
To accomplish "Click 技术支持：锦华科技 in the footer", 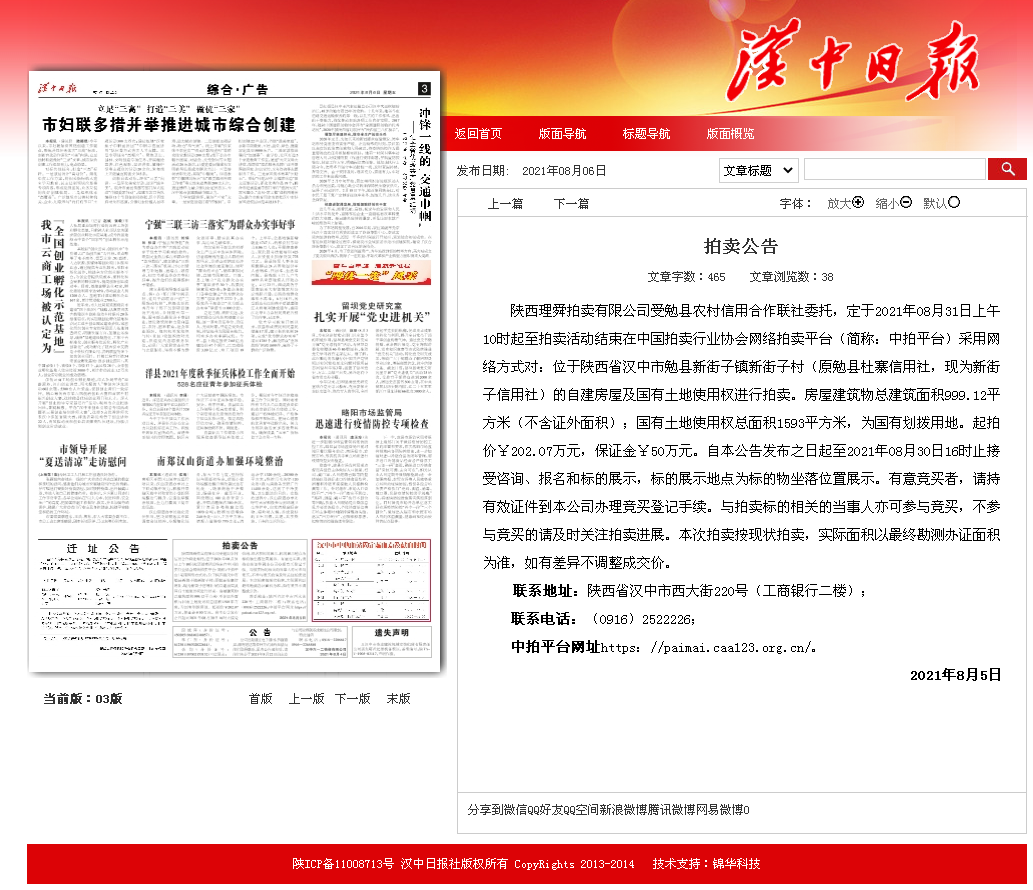I will 706,864.
